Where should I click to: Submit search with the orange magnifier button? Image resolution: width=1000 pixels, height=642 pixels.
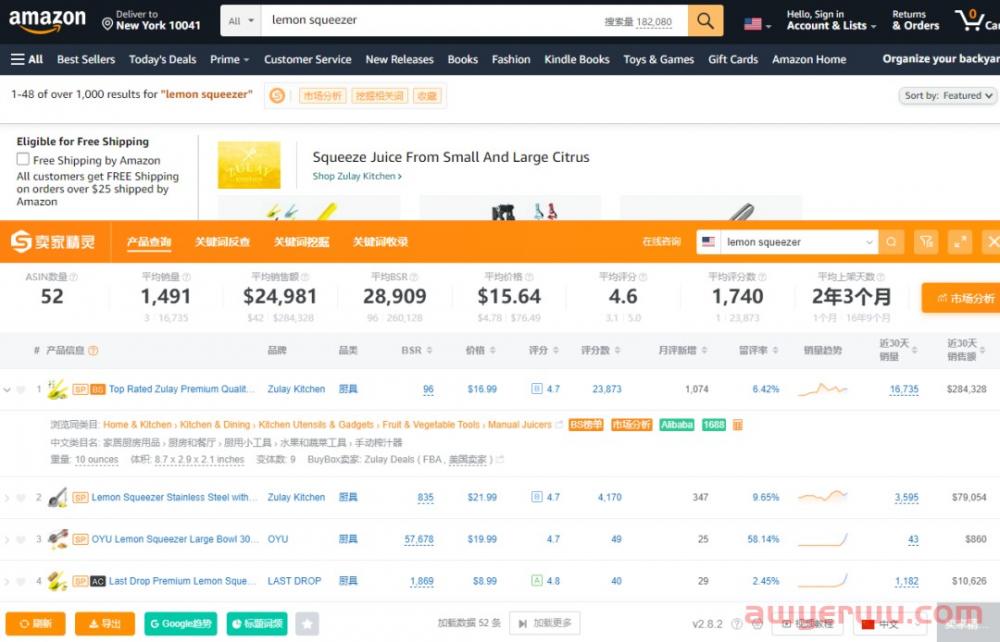(x=705, y=20)
